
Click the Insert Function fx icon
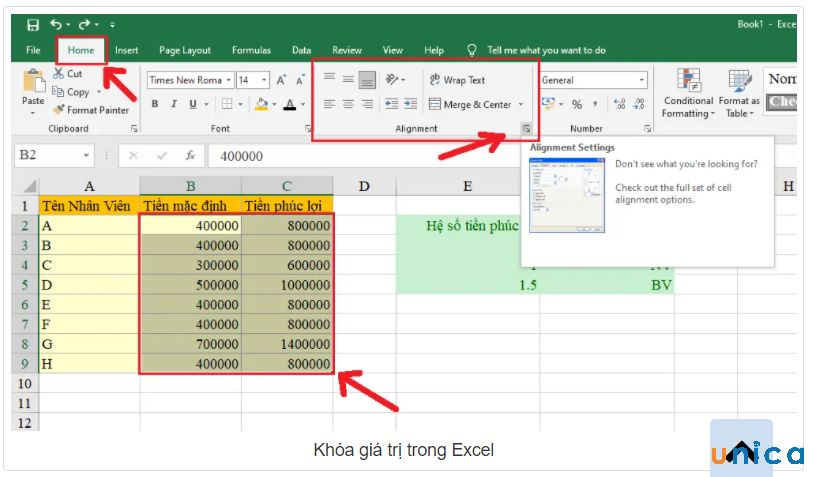(190, 156)
